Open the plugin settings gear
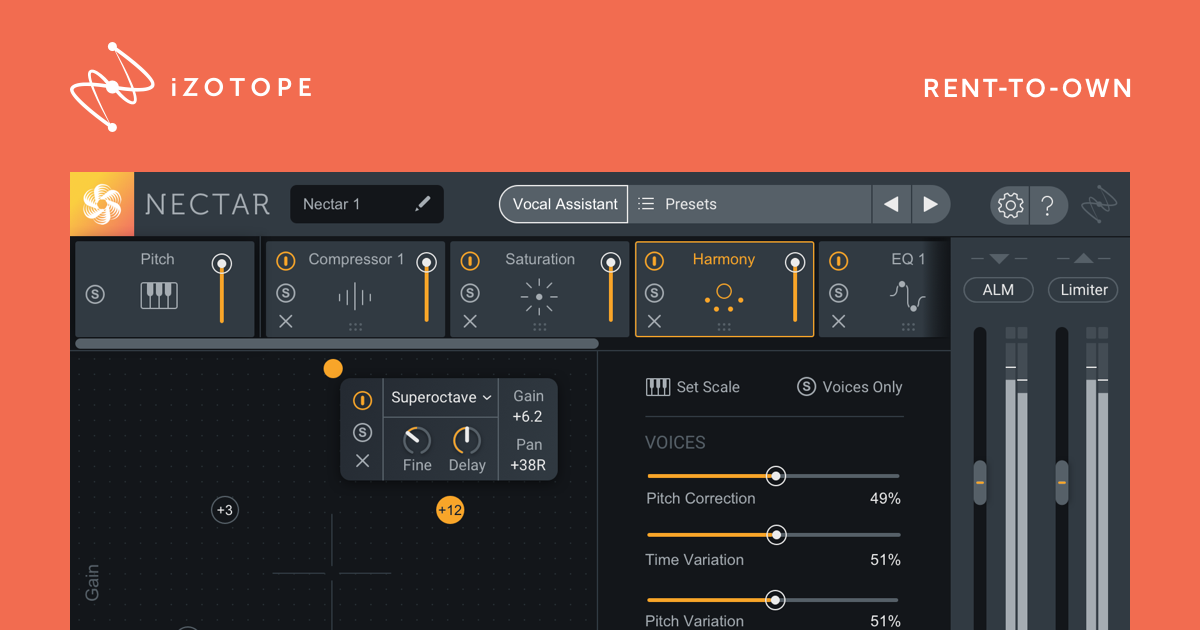This screenshot has width=1200, height=630. pyautogui.click(x=1010, y=204)
